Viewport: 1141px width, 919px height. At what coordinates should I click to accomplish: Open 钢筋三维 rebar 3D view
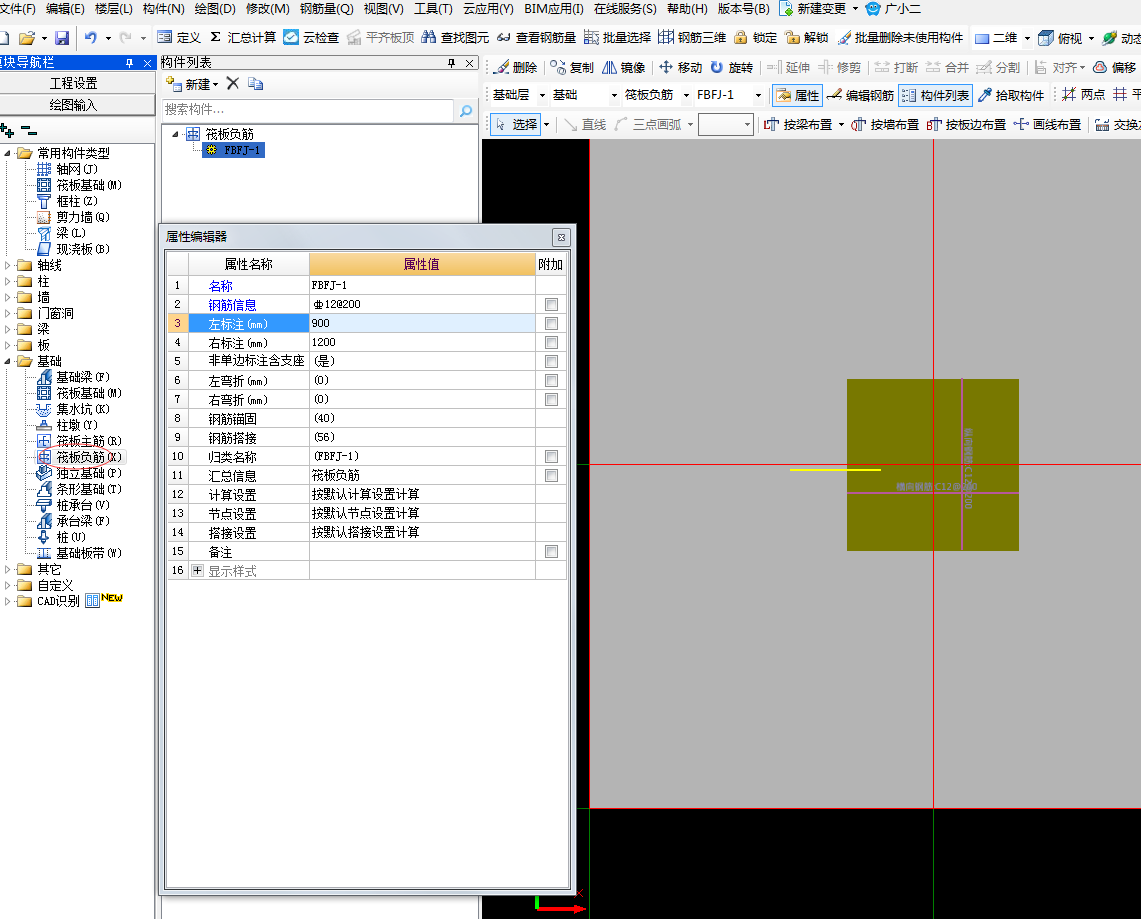(692, 38)
